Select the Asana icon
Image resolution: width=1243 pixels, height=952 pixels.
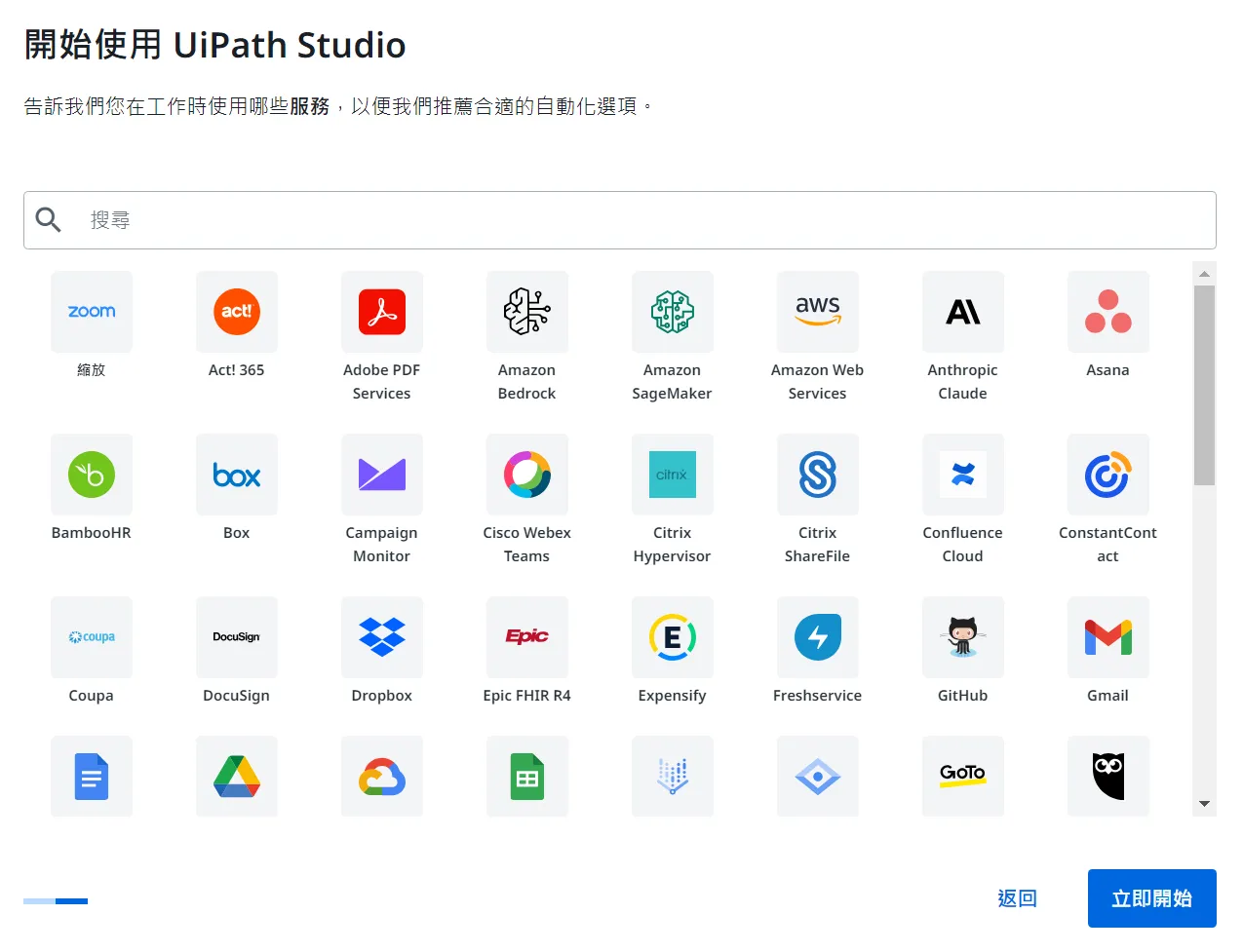1108,312
